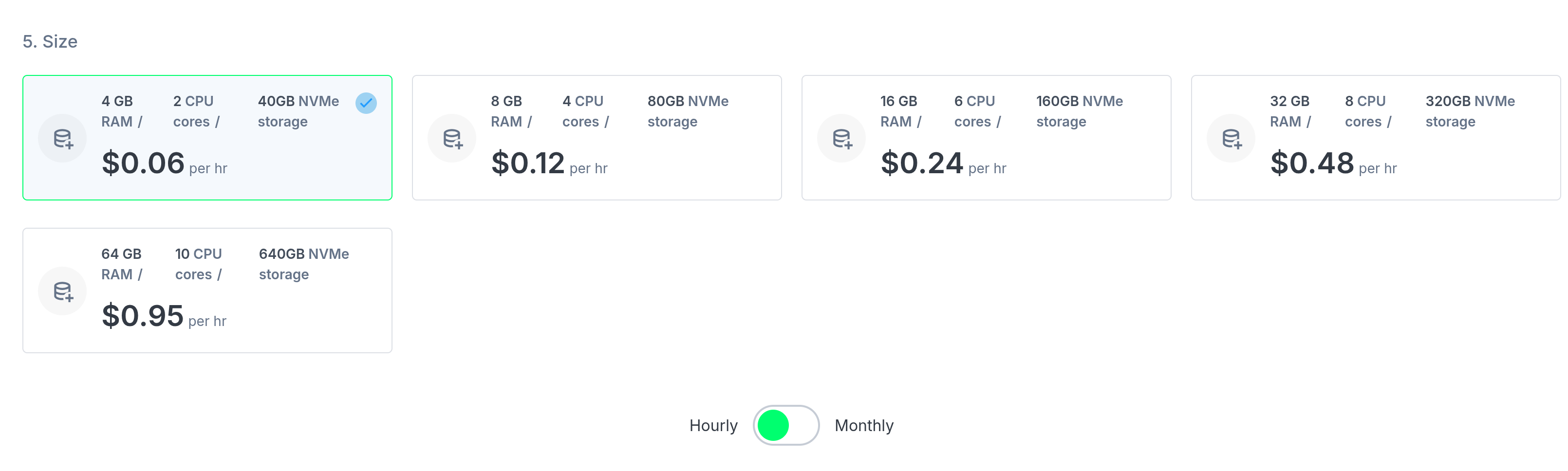Click the 320GB NVMe storage text
This screenshot has height=471, width=1568.
click(x=1471, y=111)
